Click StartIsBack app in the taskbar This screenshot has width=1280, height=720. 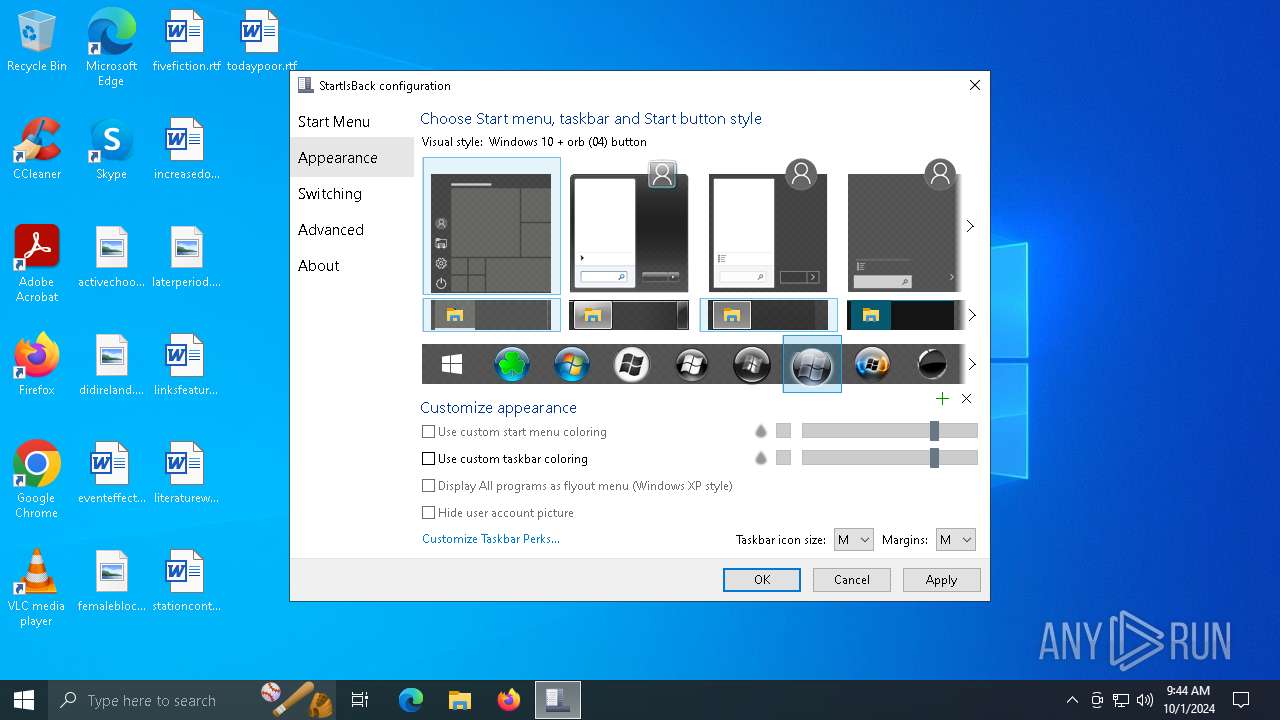pos(557,700)
